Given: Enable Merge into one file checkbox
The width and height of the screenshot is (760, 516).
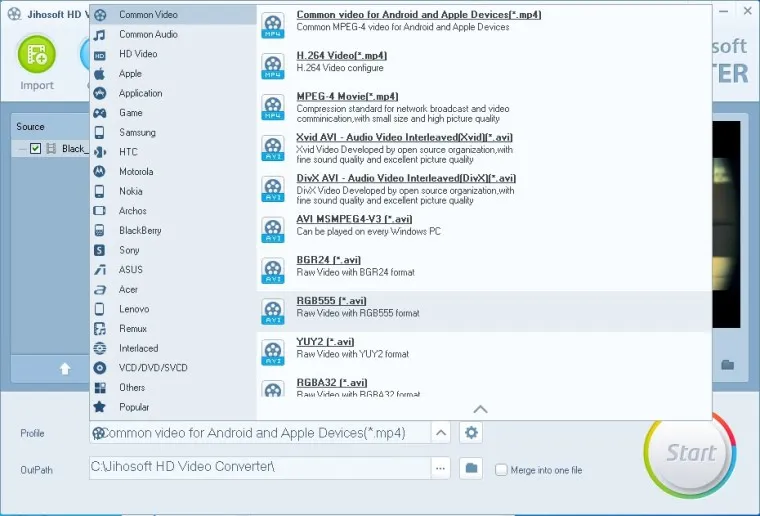Looking at the screenshot, I should pos(501,469).
